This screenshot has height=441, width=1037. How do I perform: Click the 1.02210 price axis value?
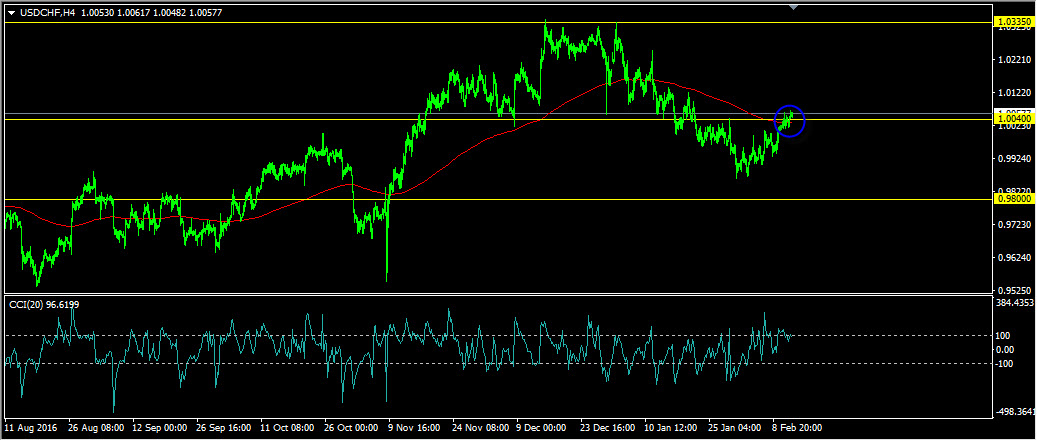[x=1014, y=60]
